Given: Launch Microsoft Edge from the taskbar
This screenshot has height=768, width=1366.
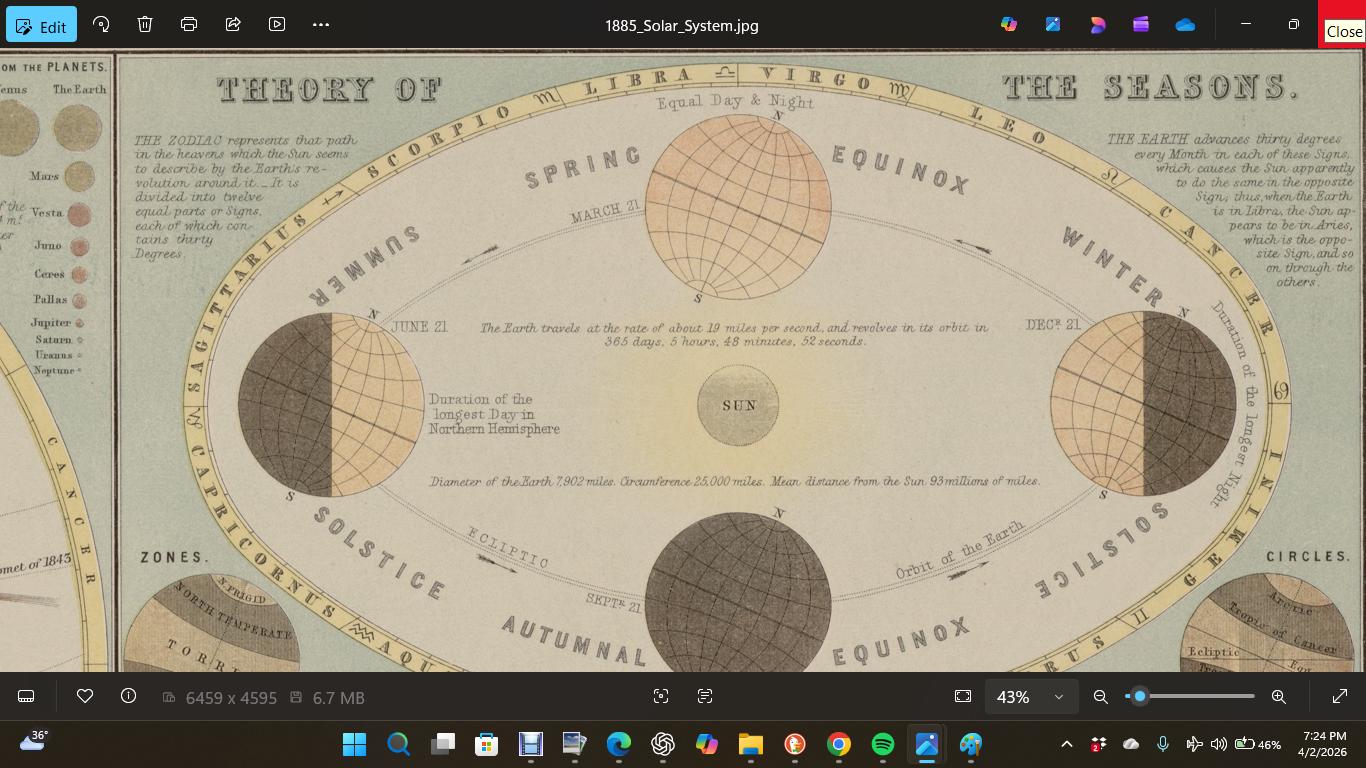Looking at the screenshot, I should [x=619, y=744].
